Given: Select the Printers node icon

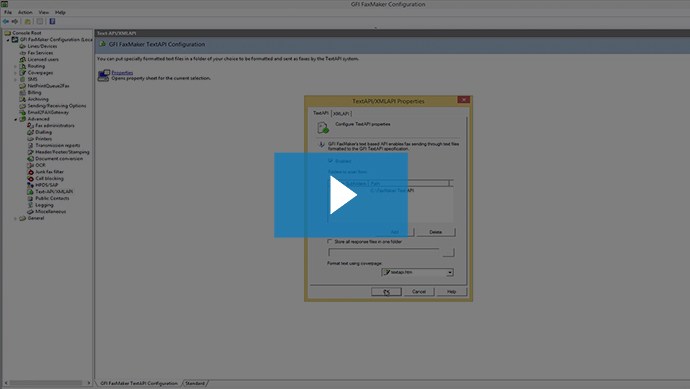Looking at the screenshot, I should [x=30, y=139].
